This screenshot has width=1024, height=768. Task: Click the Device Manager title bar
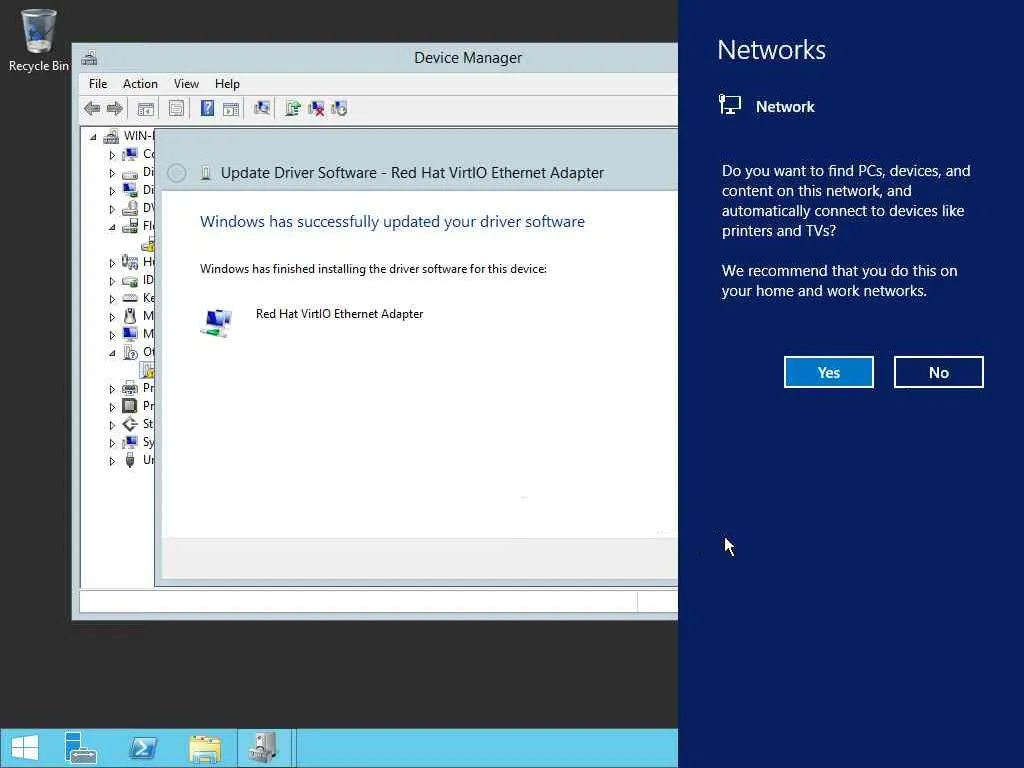pos(377,58)
